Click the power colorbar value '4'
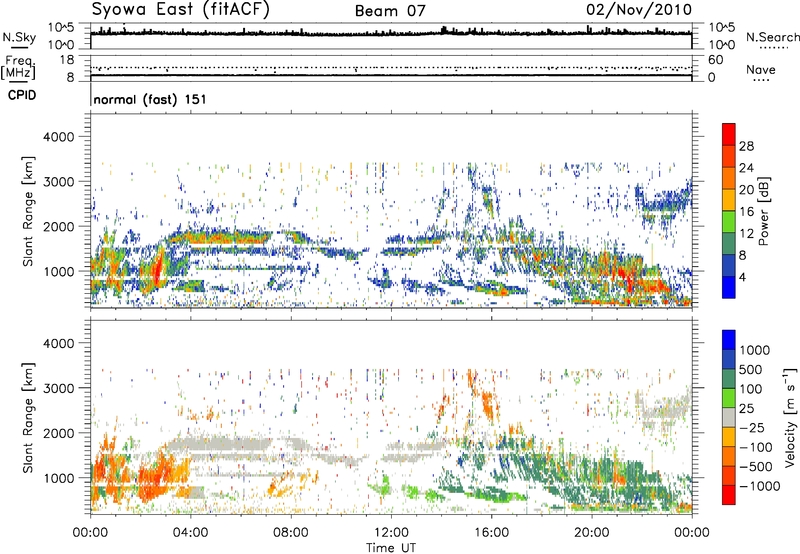This screenshot has width=800, height=554. 742,277
